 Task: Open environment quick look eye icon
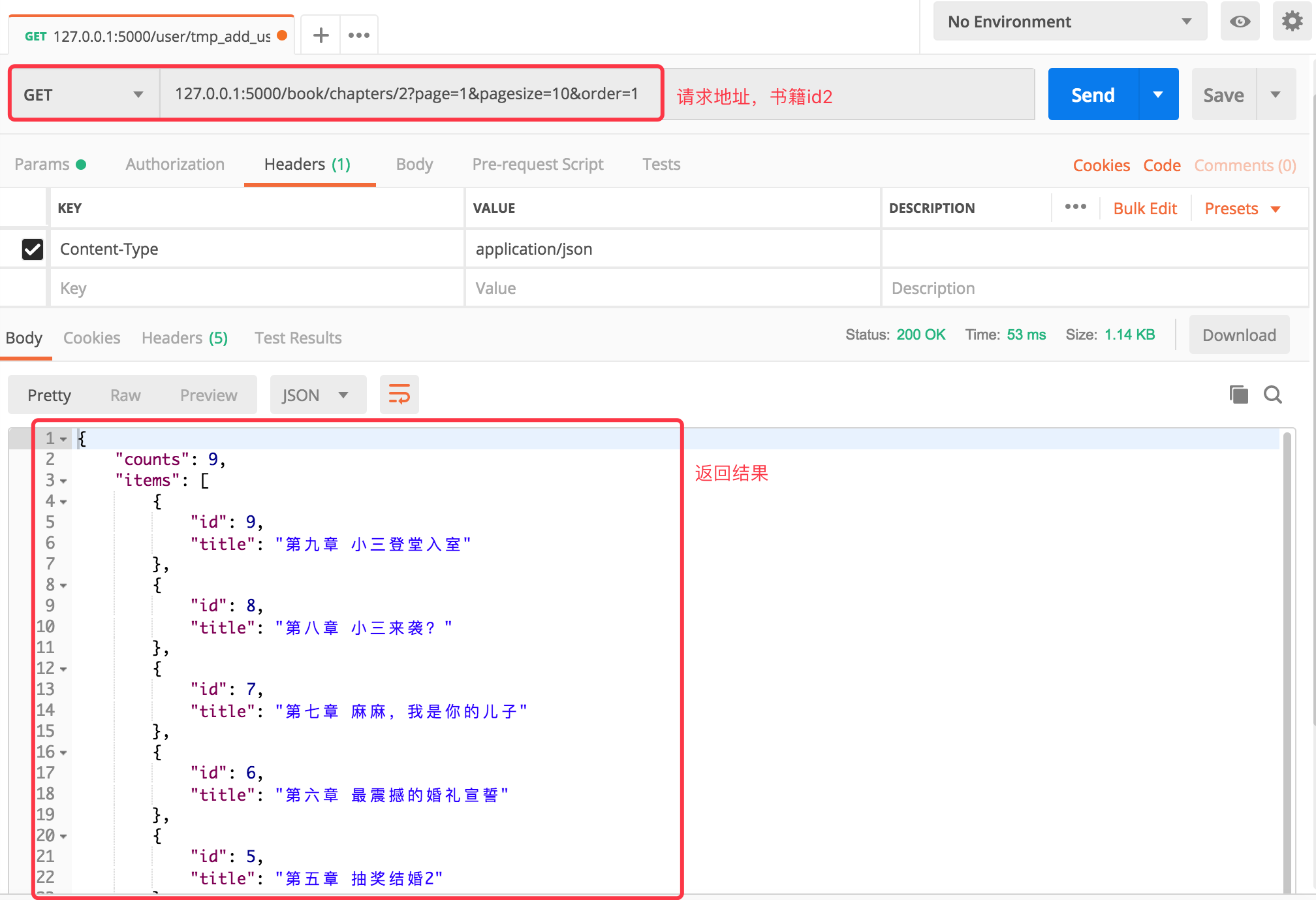(1240, 22)
